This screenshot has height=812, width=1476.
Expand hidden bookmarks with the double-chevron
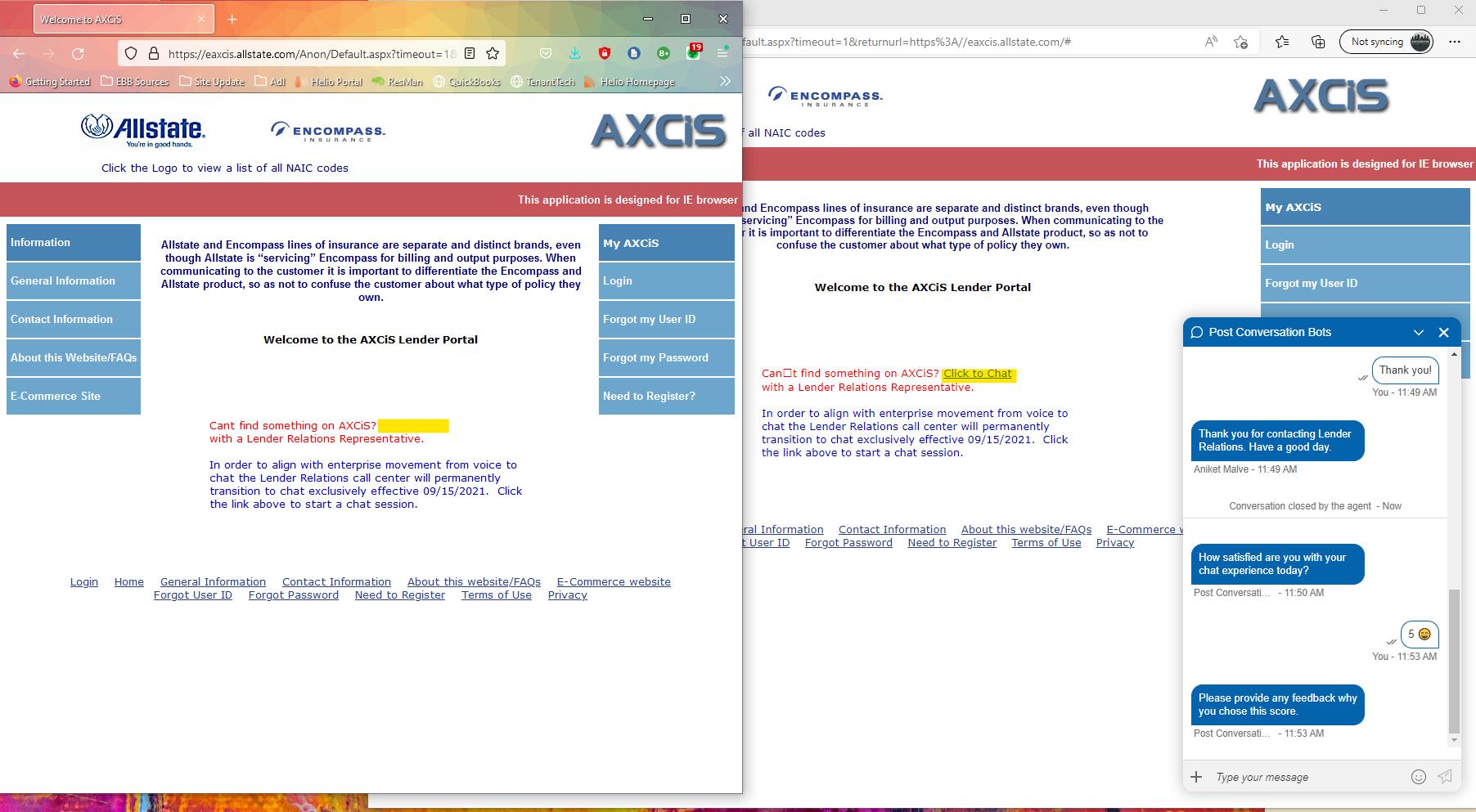725,81
